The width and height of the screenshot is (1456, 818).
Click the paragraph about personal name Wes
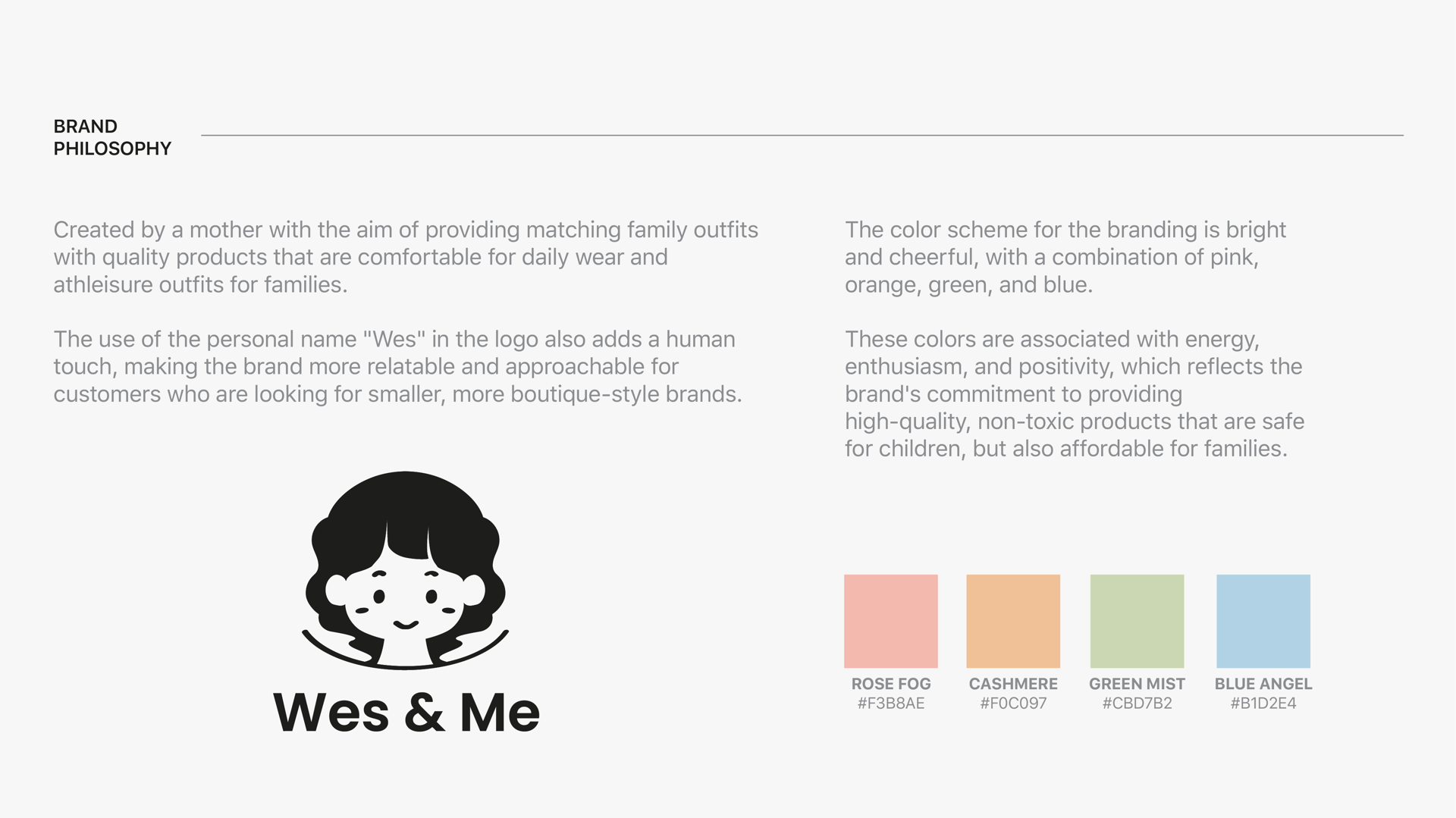[x=397, y=366]
